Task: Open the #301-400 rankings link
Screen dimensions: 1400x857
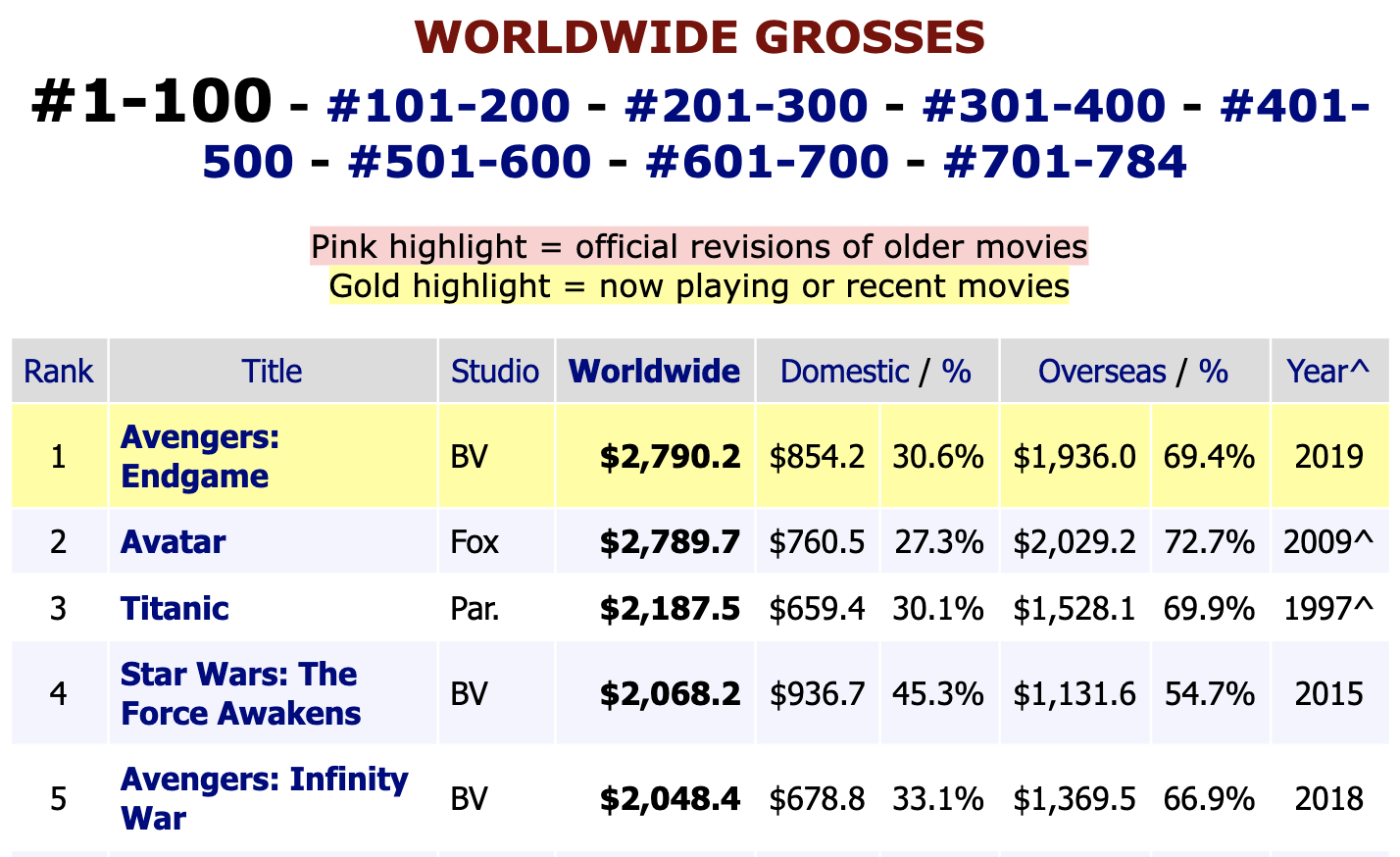Action: (x=1044, y=106)
